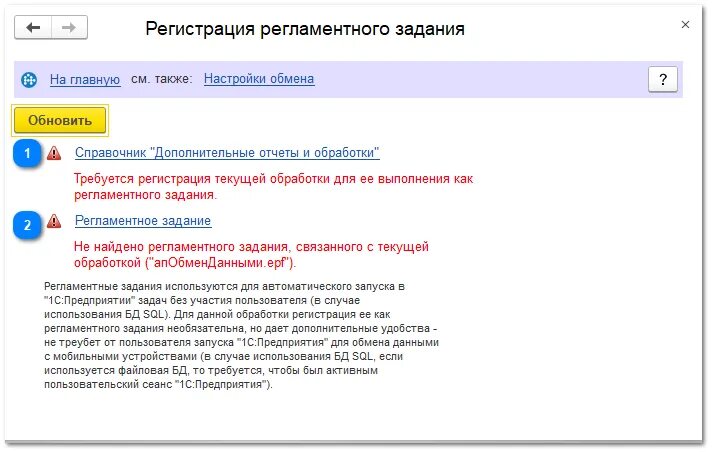Image resolution: width=718 pixels, height=452 pixels.
Task: Click the red text starting "Требуется регистрация текущей обработки"
Action: (273, 186)
